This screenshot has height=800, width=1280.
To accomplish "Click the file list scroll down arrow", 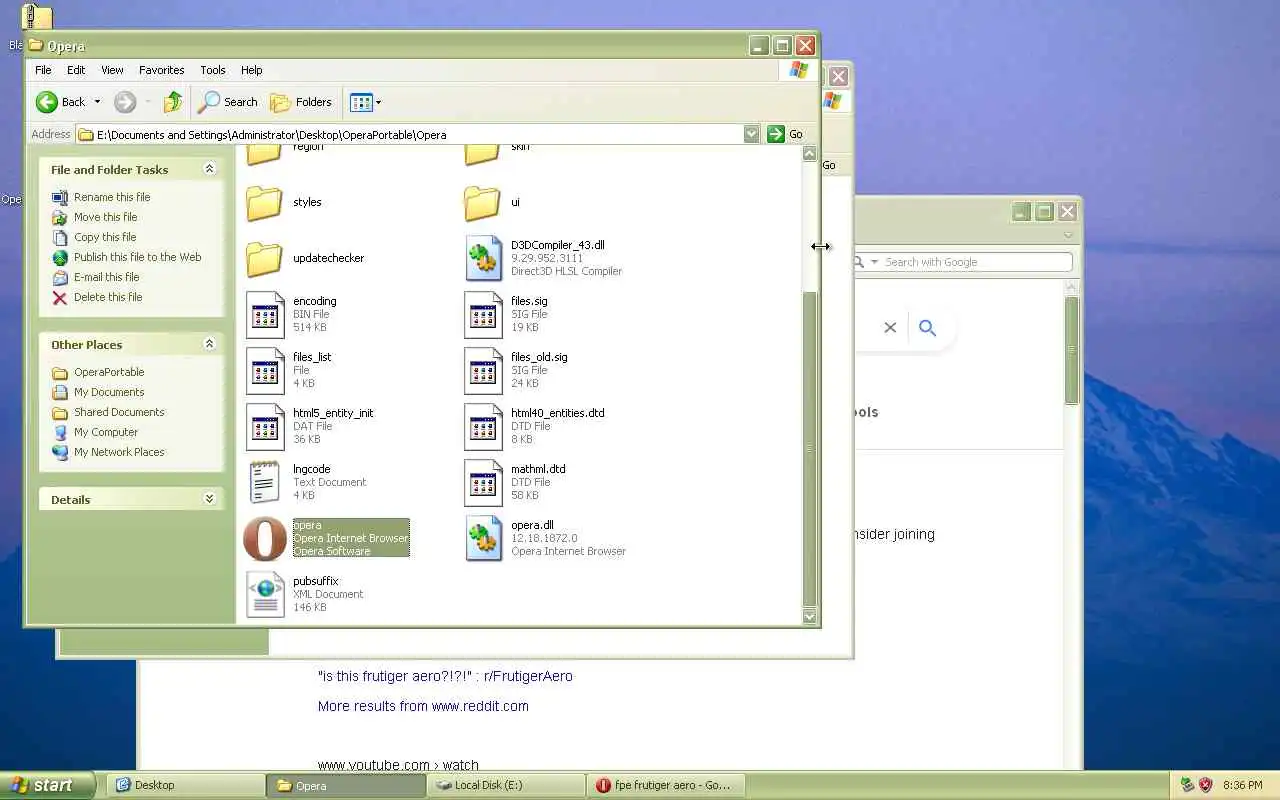I will pyautogui.click(x=810, y=617).
